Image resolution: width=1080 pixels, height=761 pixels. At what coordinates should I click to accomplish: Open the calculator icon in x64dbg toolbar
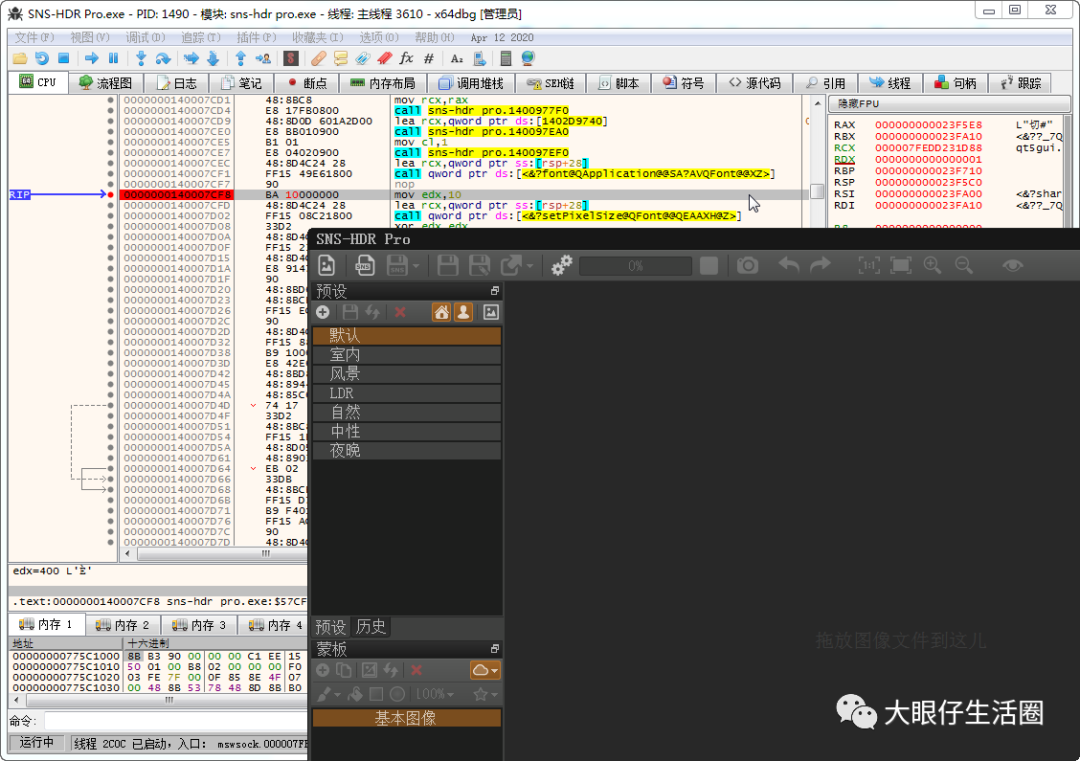[x=506, y=59]
